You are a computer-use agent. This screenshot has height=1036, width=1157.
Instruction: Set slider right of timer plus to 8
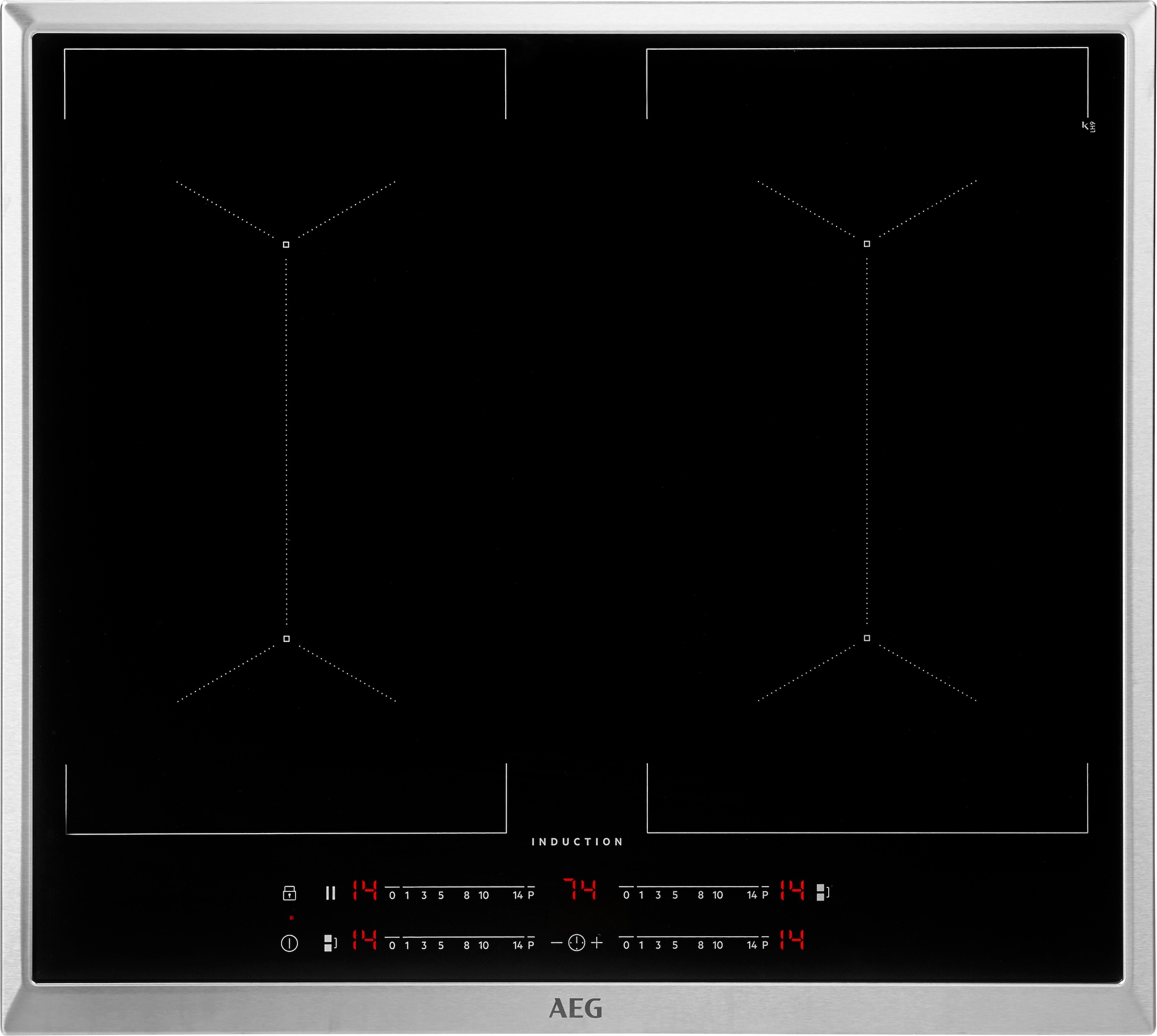pos(701,945)
